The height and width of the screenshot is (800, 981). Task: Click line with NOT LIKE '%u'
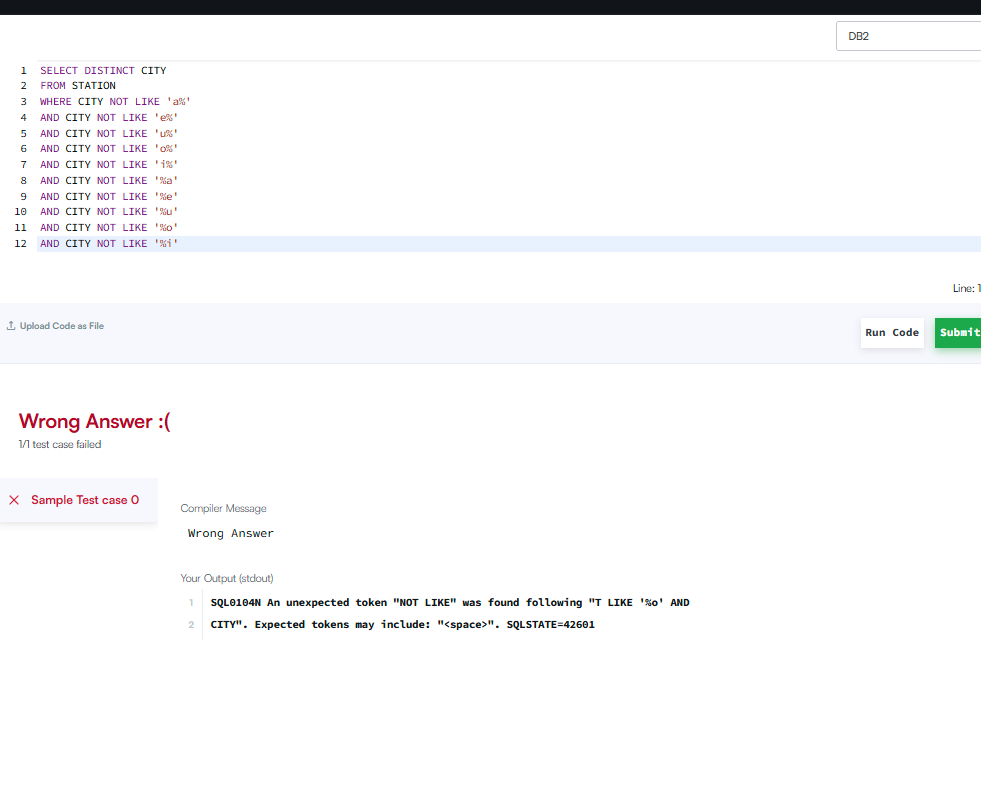tap(109, 212)
